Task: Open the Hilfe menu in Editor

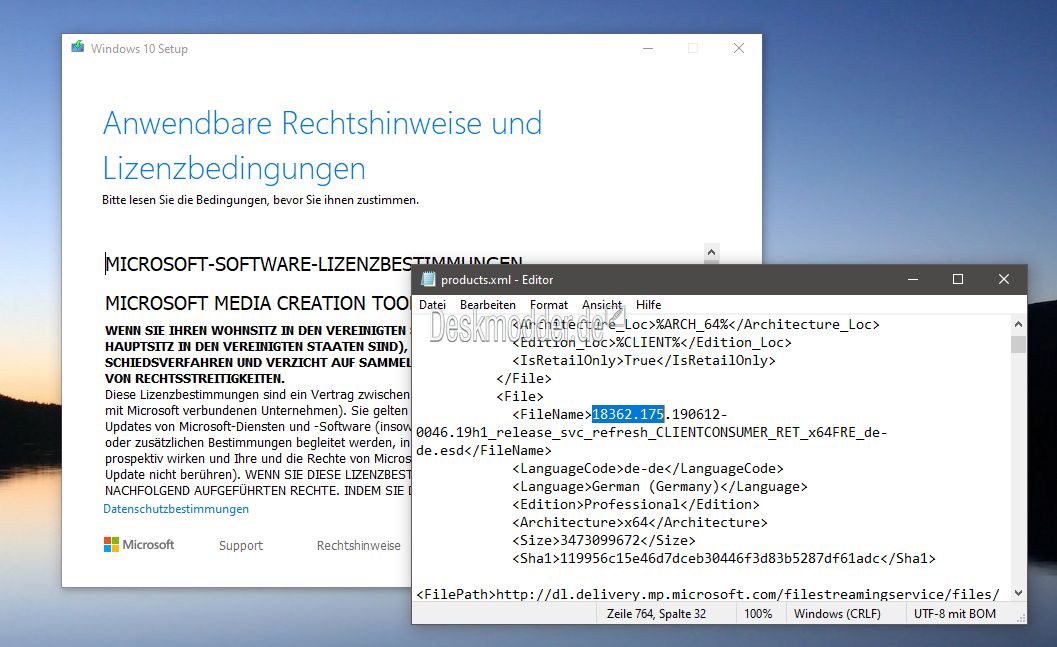Action: pyautogui.click(x=648, y=305)
